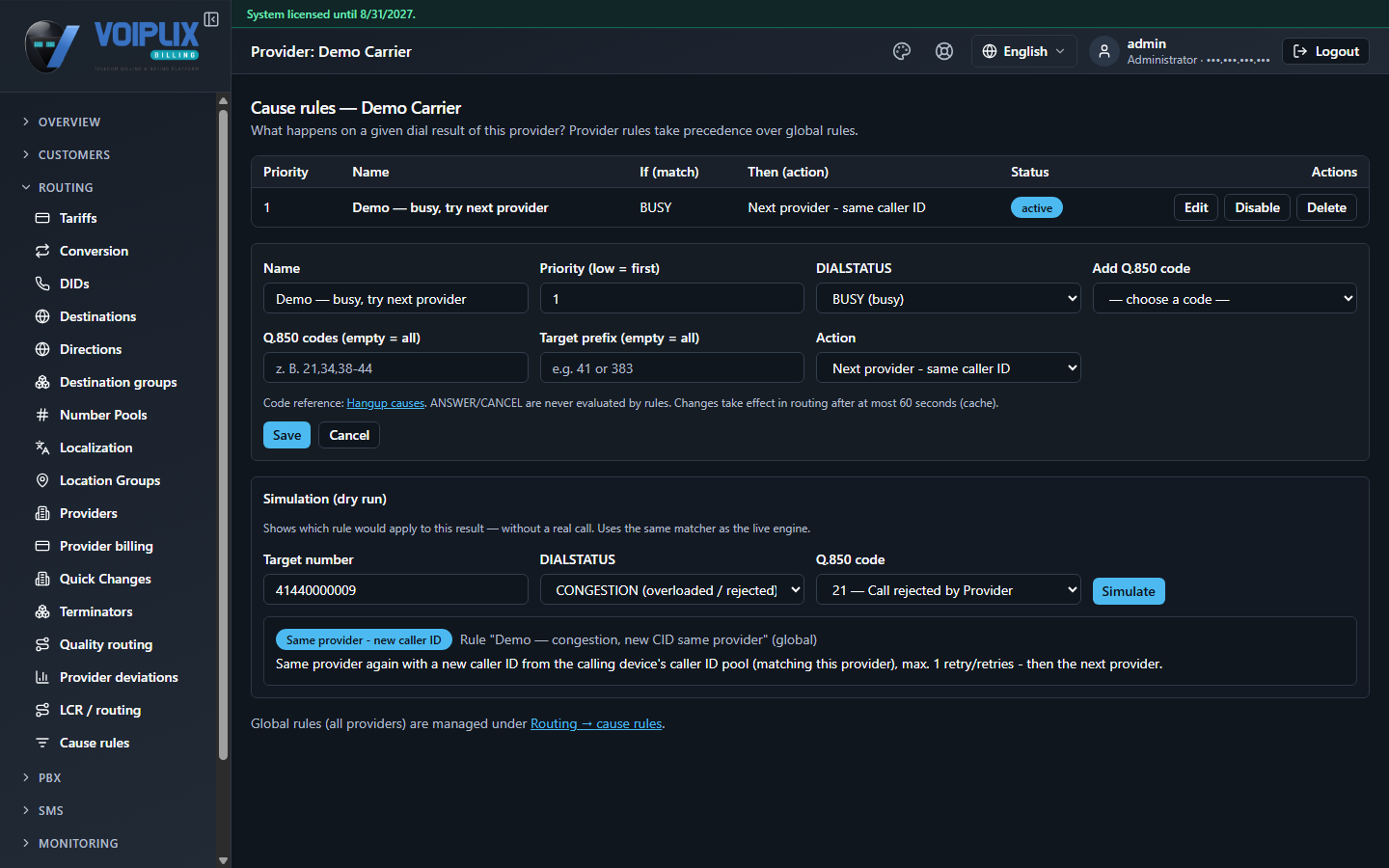The height and width of the screenshot is (868, 1389).
Task: Edit the Demo busy rule
Action: click(1196, 207)
